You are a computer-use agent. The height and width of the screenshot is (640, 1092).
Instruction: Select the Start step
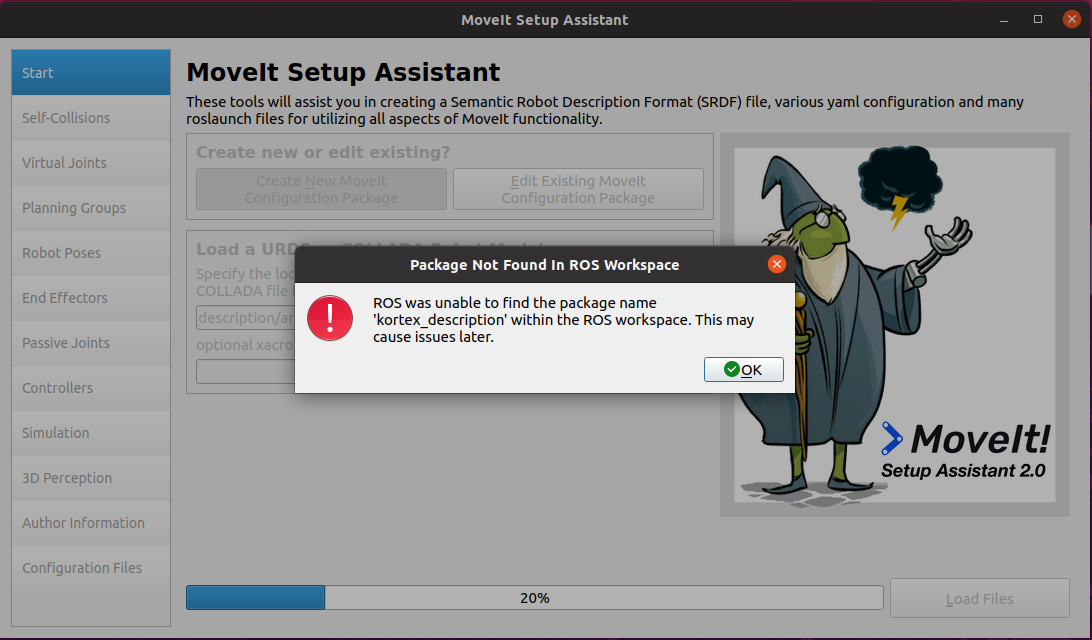click(90, 72)
